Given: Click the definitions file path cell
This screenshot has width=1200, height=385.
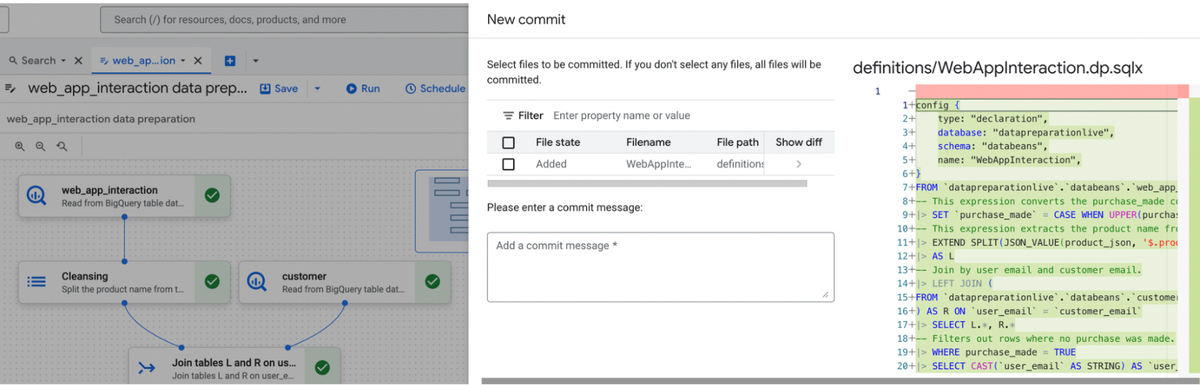Looking at the screenshot, I should [740, 164].
